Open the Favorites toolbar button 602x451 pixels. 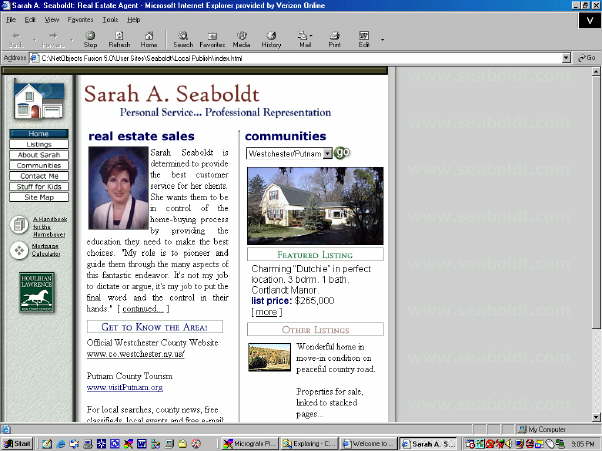point(212,40)
